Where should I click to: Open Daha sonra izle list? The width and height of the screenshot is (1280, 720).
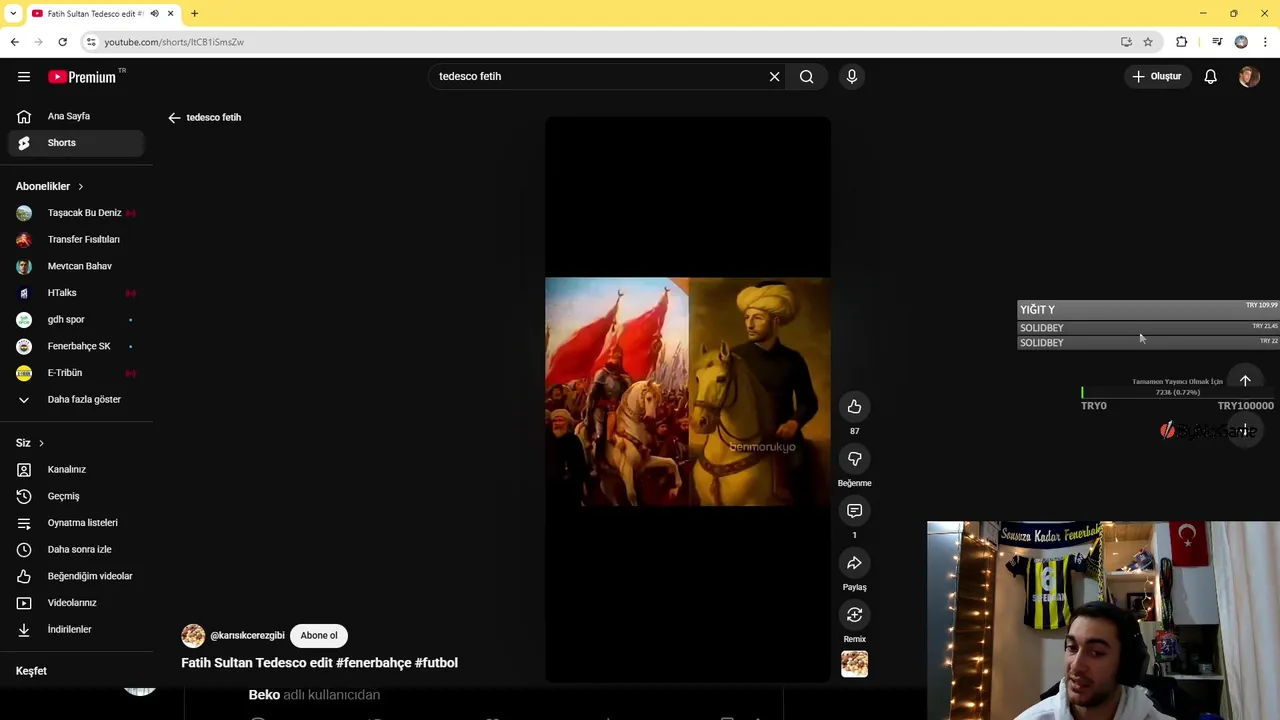click(x=76, y=549)
